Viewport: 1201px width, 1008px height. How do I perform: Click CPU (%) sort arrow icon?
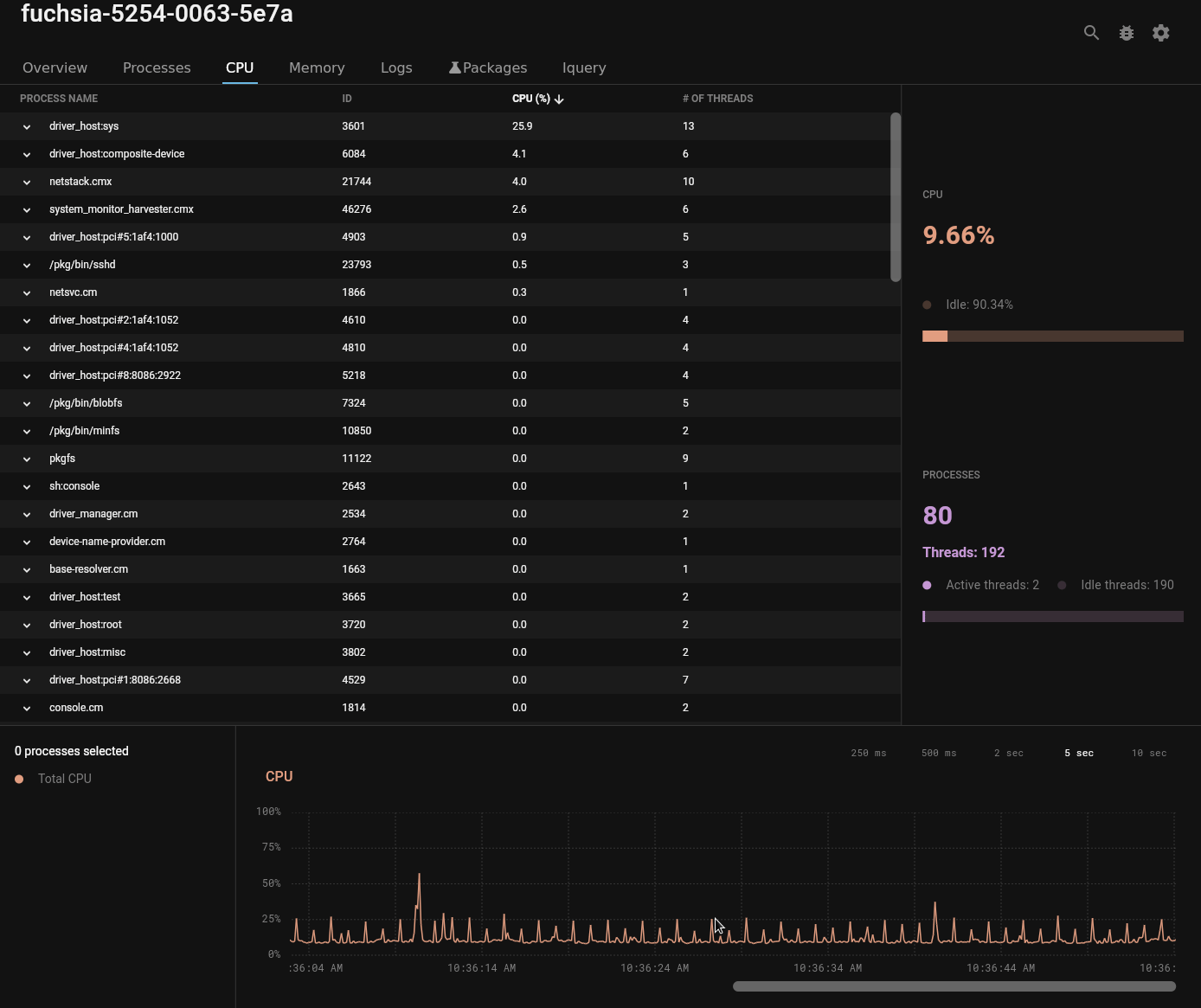click(x=559, y=99)
